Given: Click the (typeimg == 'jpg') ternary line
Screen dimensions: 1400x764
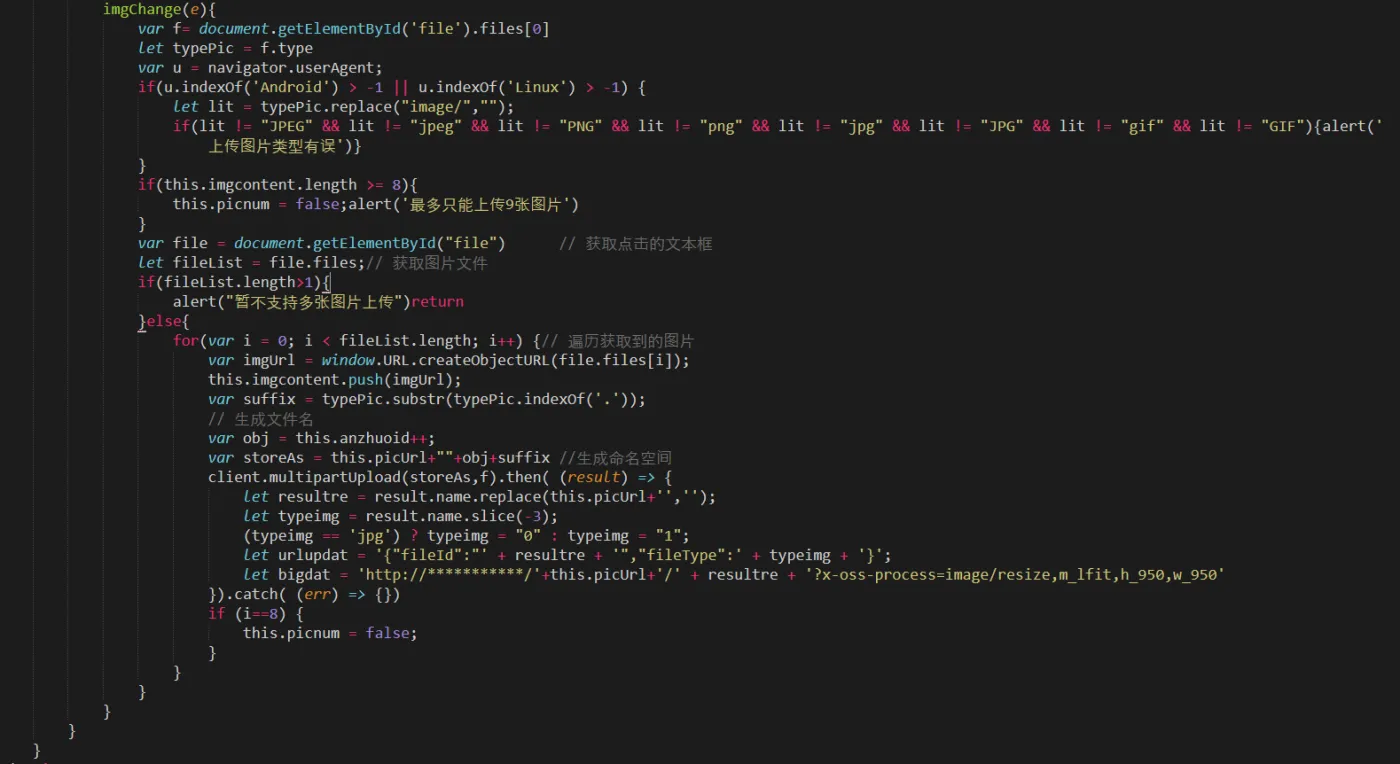Looking at the screenshot, I should point(466,536).
